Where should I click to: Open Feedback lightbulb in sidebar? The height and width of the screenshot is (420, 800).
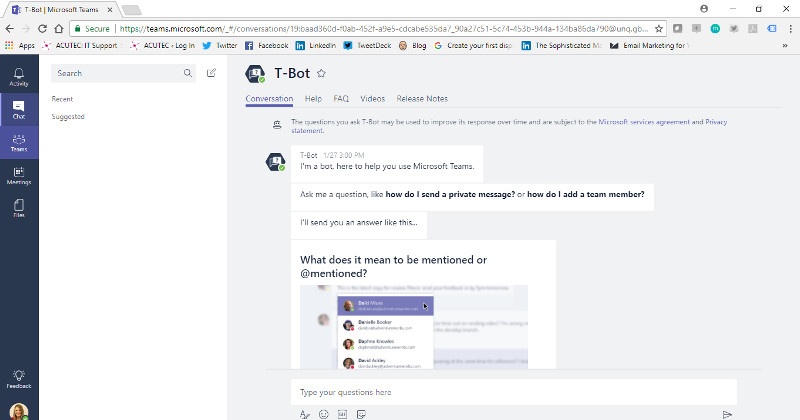click(19, 379)
